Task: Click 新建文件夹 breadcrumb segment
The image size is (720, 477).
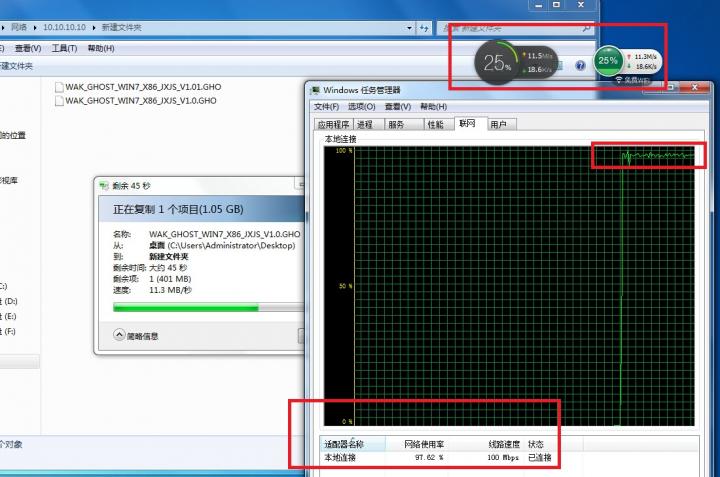Action: pos(121,28)
